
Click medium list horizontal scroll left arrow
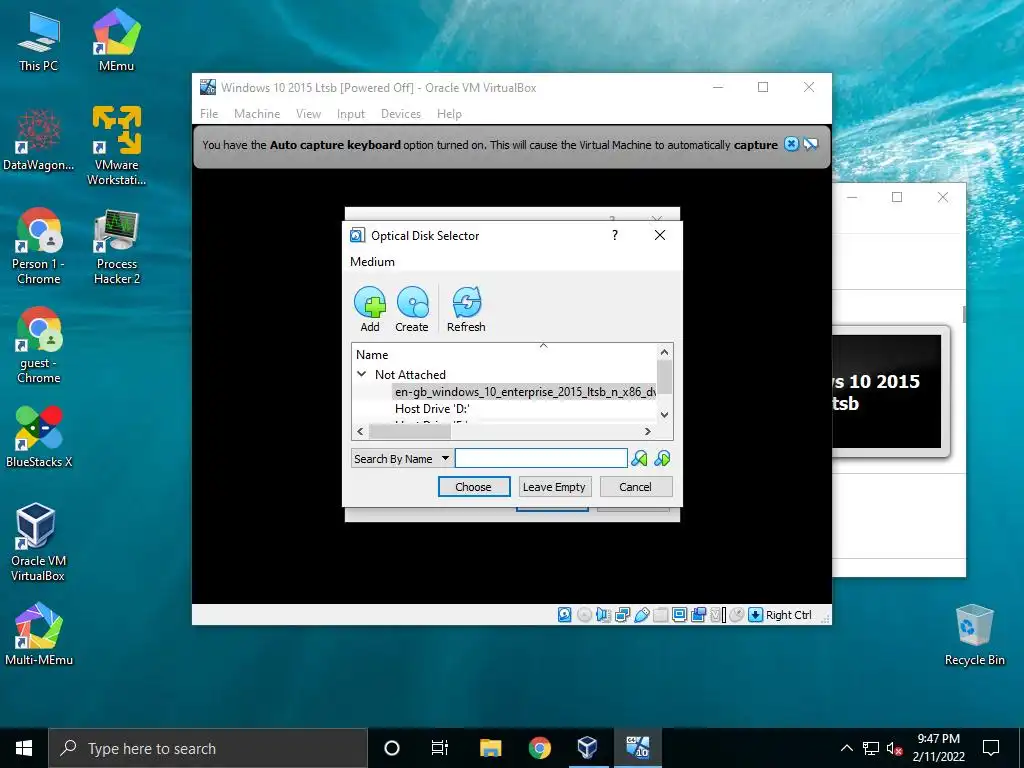(360, 431)
